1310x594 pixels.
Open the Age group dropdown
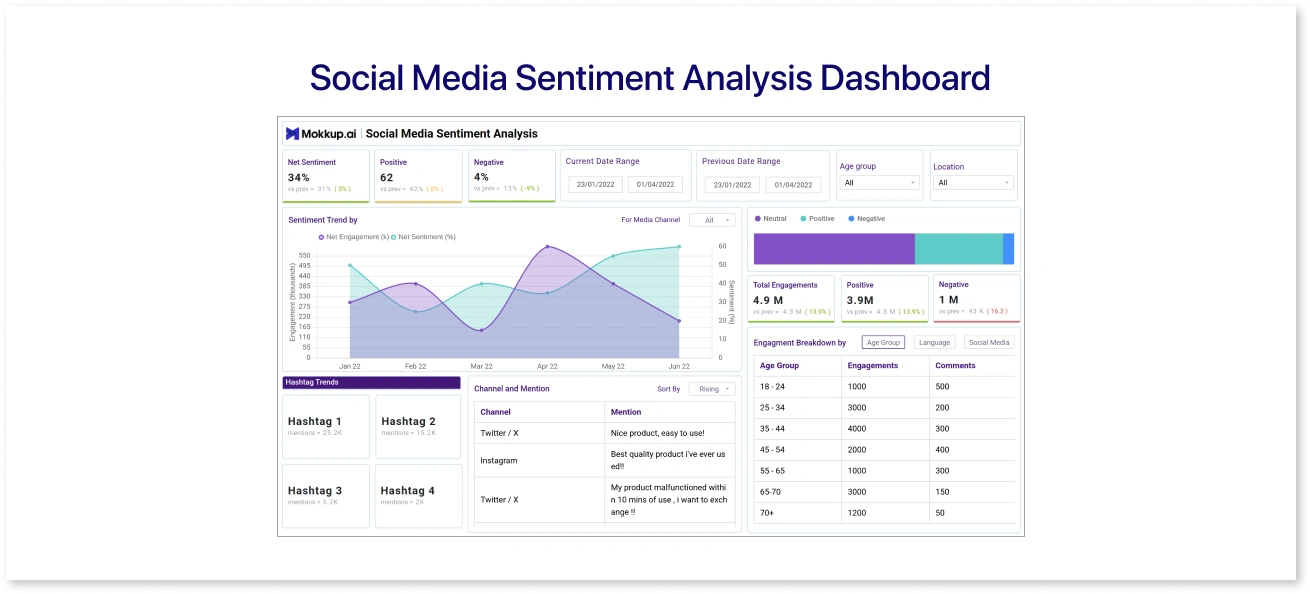(x=880, y=183)
